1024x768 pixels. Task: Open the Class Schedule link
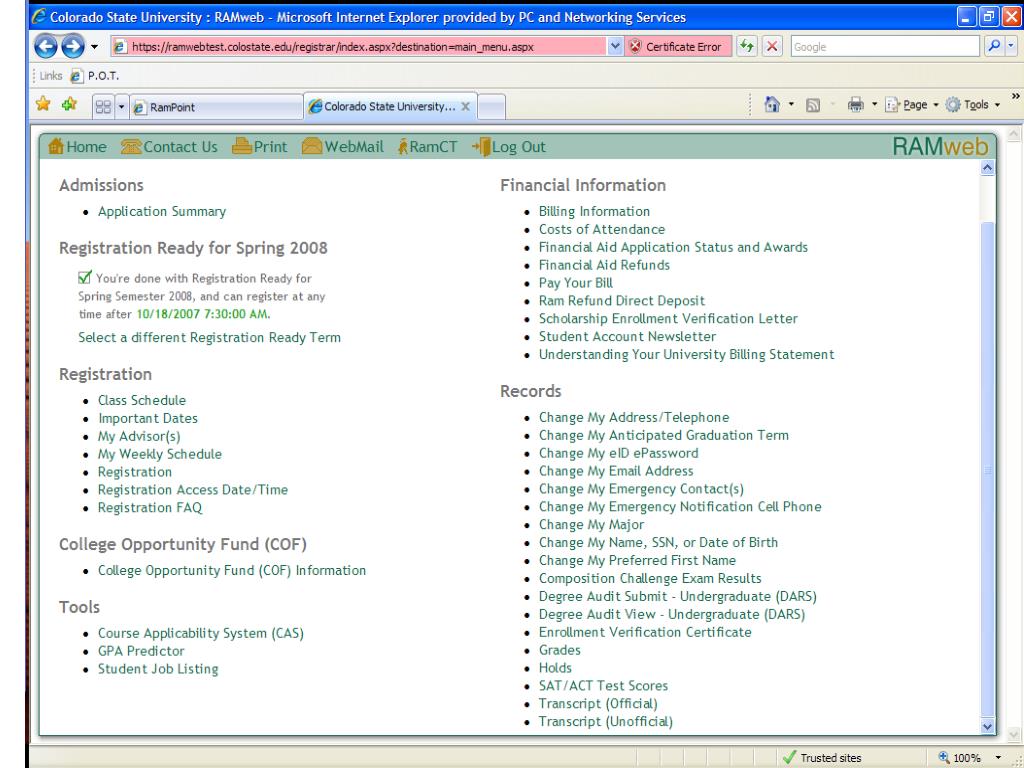[142, 400]
